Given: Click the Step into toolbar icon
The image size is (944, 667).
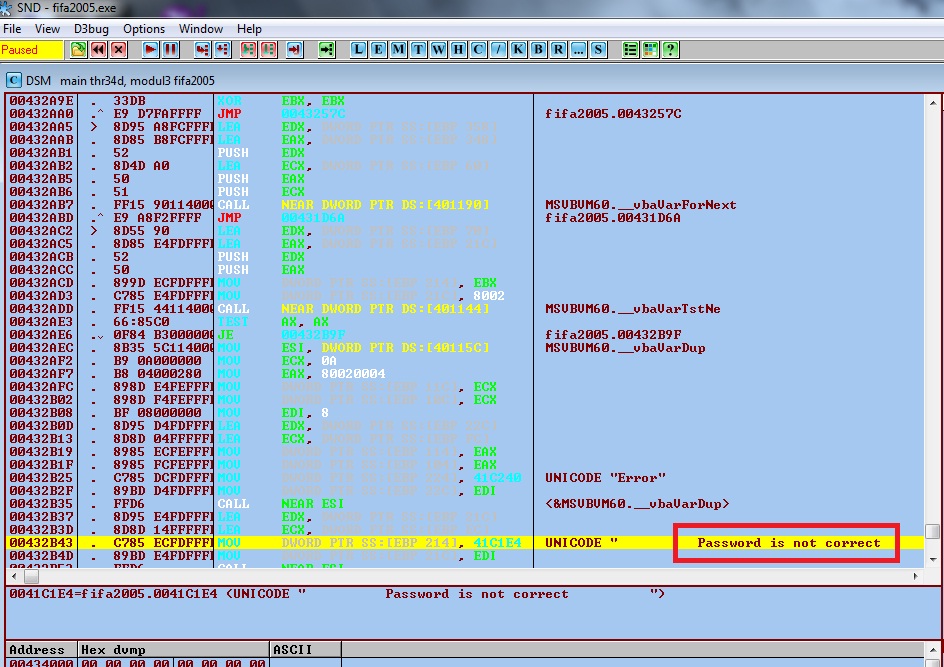Looking at the screenshot, I should (203, 49).
